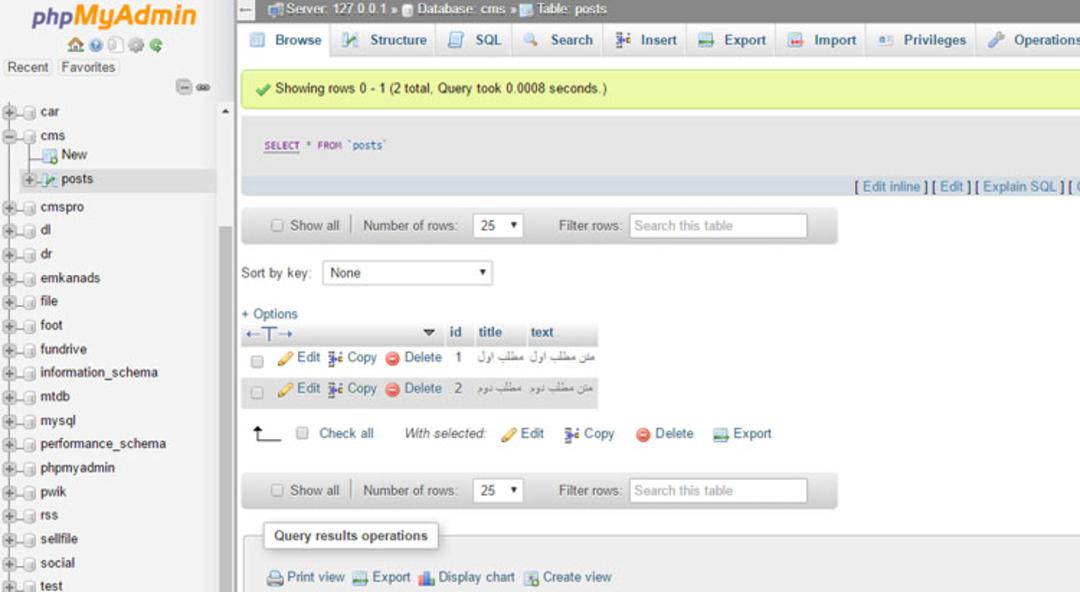This screenshot has width=1080, height=592.
Task: Switch to the Favorites list
Action: pyautogui.click(x=88, y=68)
